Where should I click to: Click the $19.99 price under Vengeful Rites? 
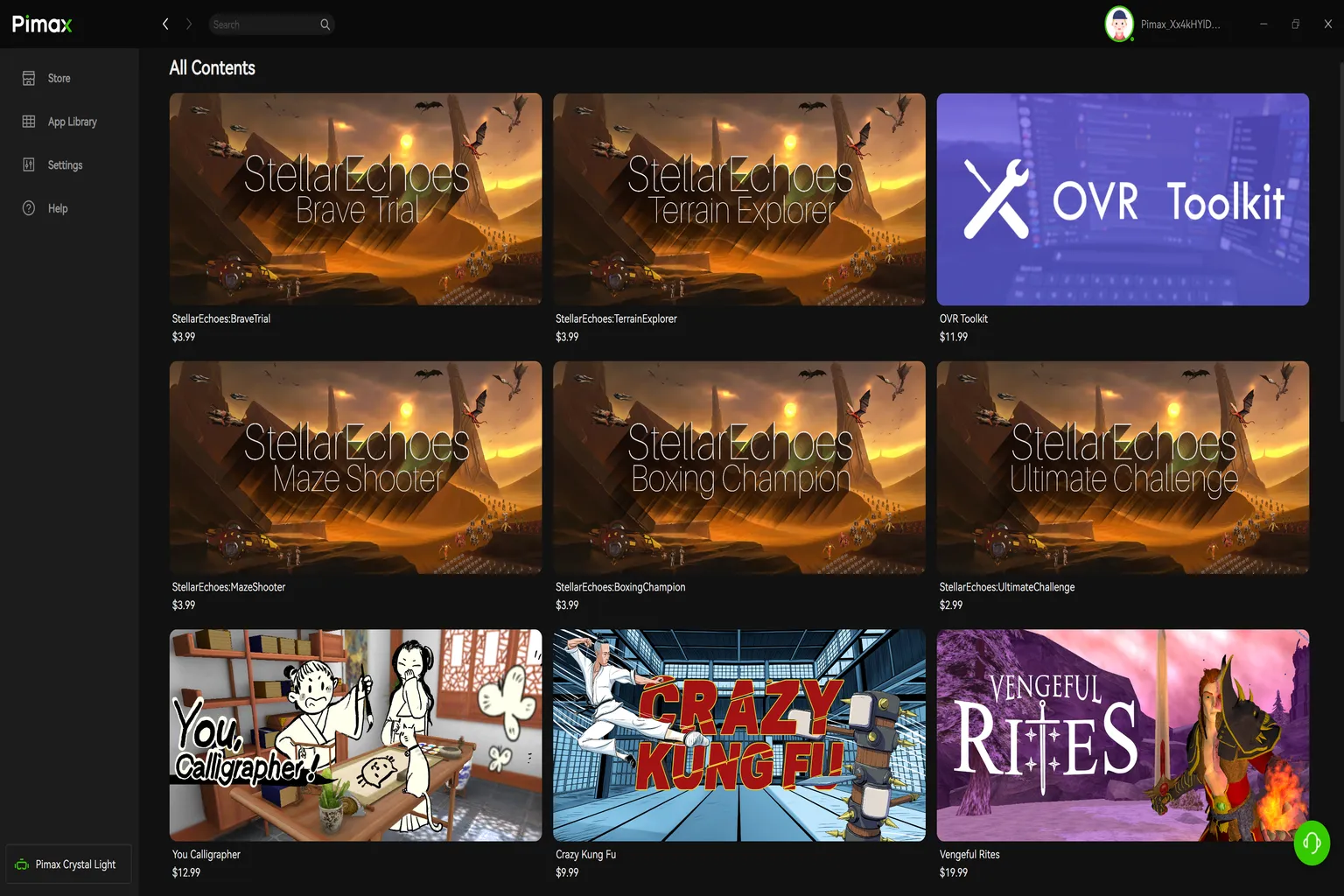[x=954, y=872]
